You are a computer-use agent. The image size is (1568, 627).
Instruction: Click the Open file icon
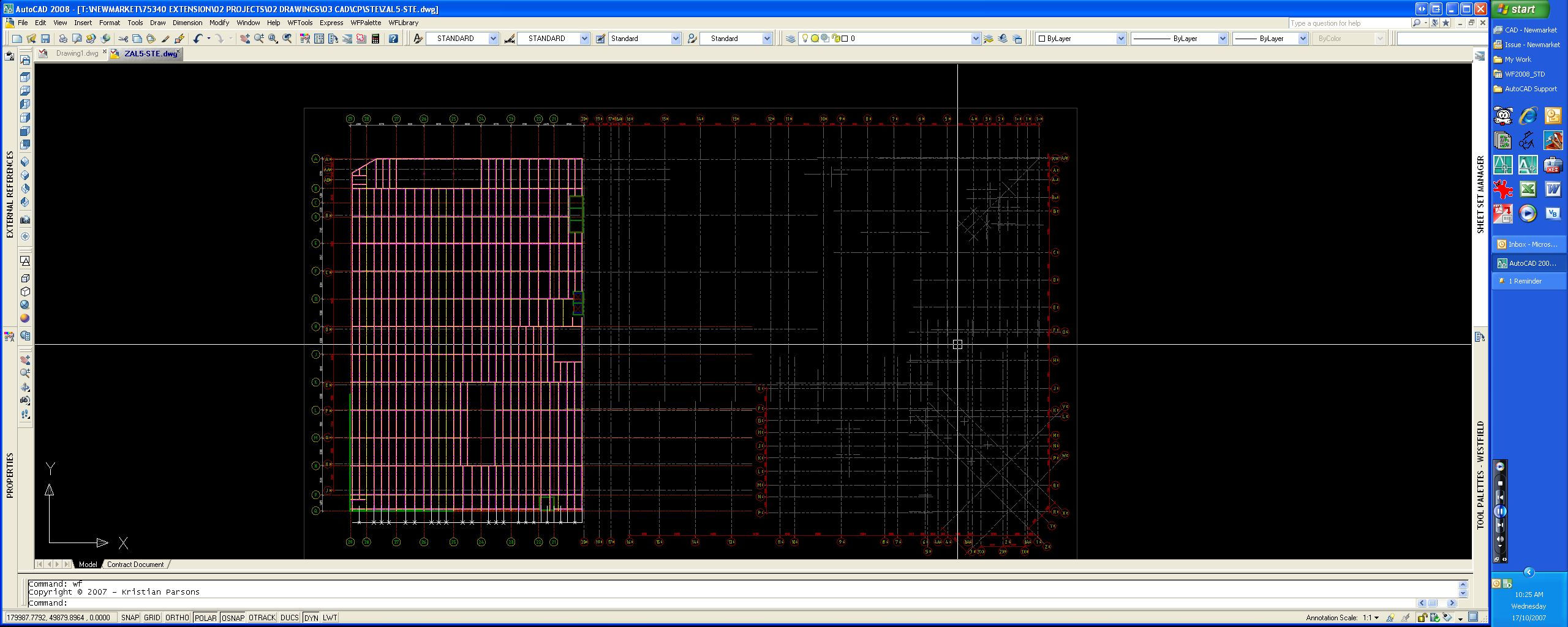tap(31, 39)
